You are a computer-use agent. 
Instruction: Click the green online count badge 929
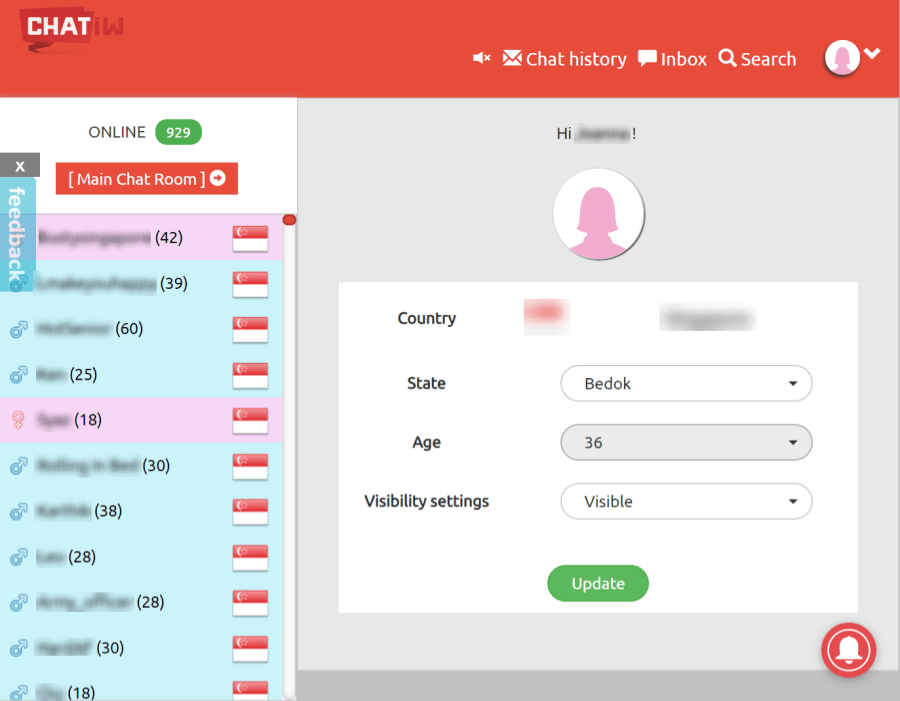(x=178, y=132)
